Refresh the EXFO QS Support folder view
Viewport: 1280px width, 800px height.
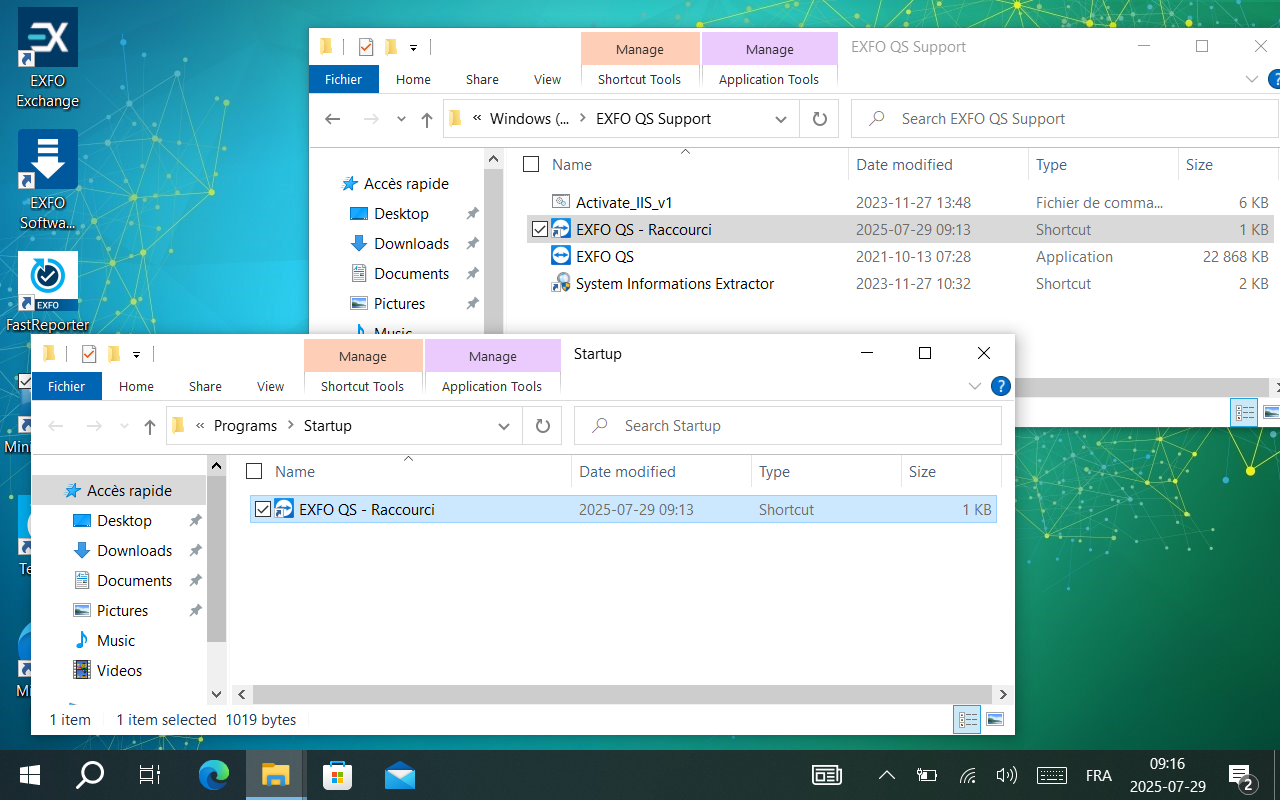point(820,119)
